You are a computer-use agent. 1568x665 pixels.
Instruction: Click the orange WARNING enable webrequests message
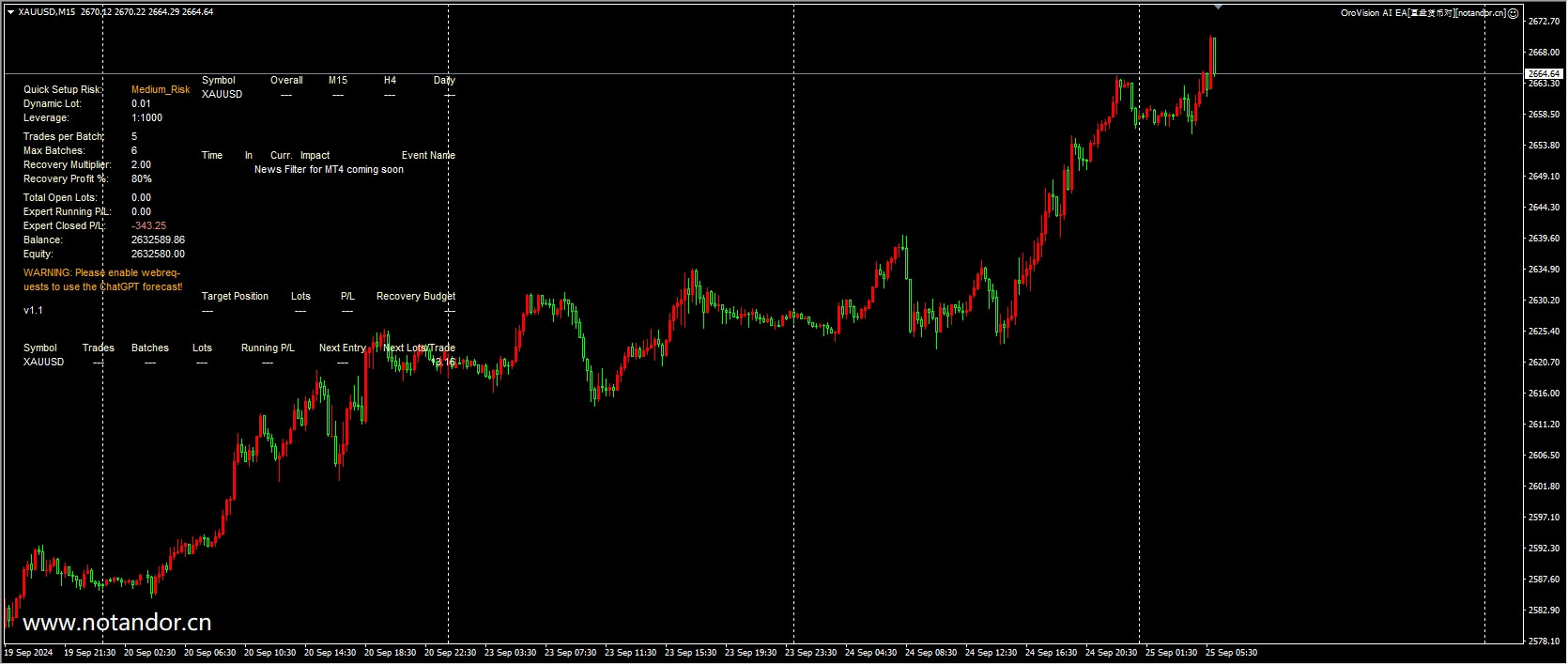[x=103, y=280]
